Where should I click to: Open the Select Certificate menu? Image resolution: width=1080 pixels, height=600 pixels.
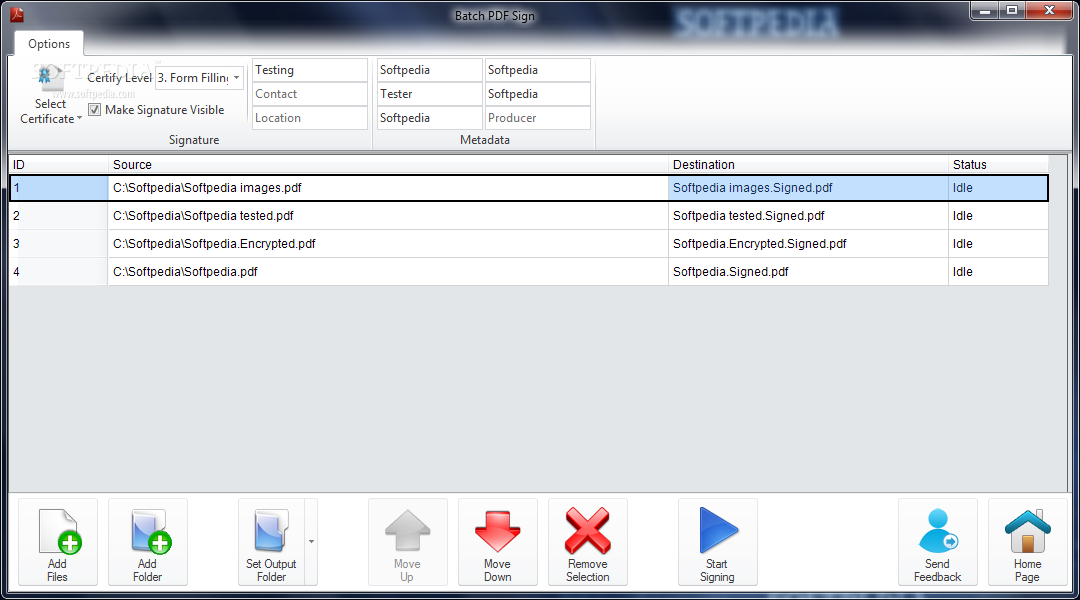(50, 96)
